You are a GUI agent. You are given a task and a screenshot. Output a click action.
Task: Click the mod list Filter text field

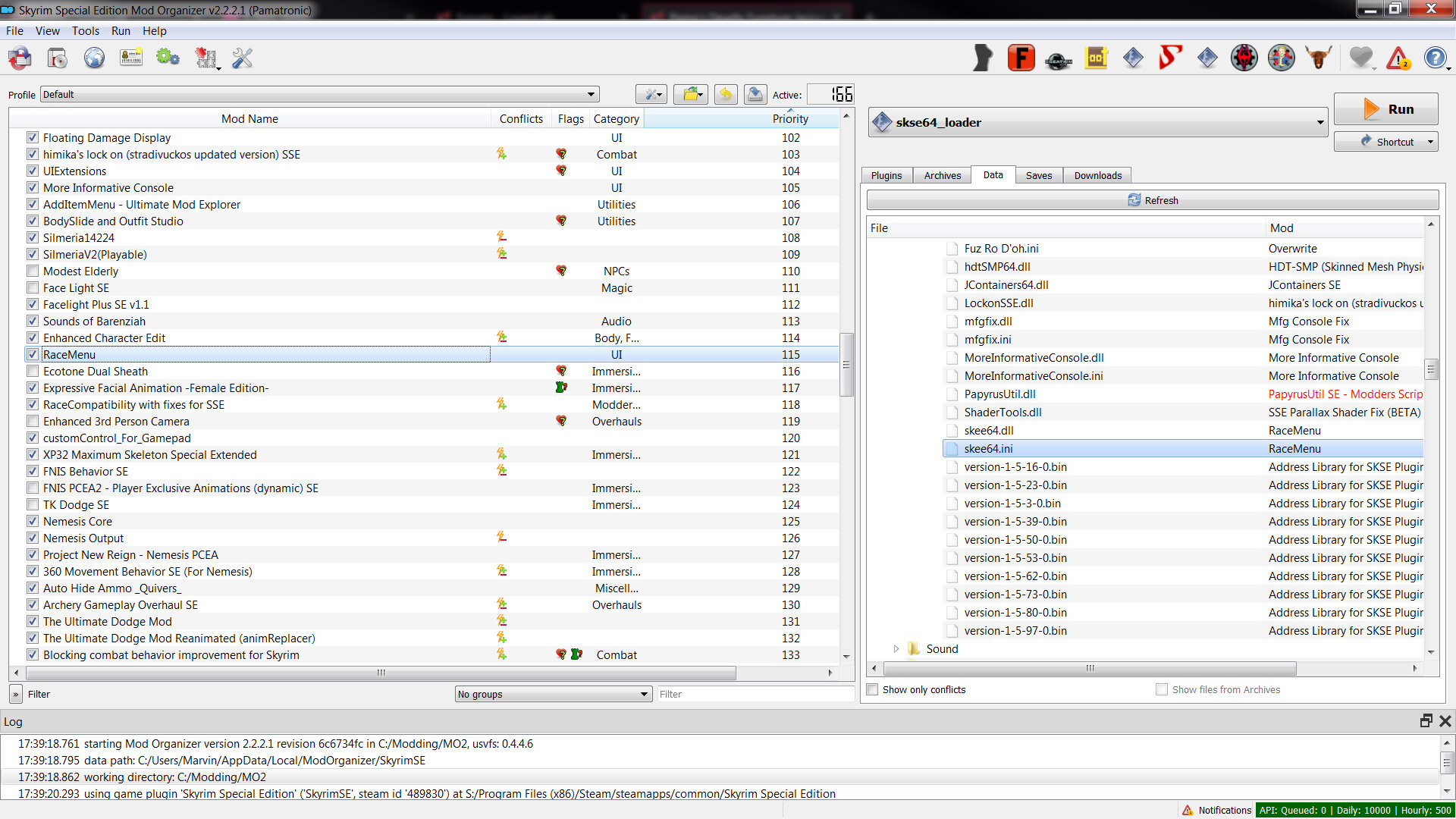tap(755, 694)
